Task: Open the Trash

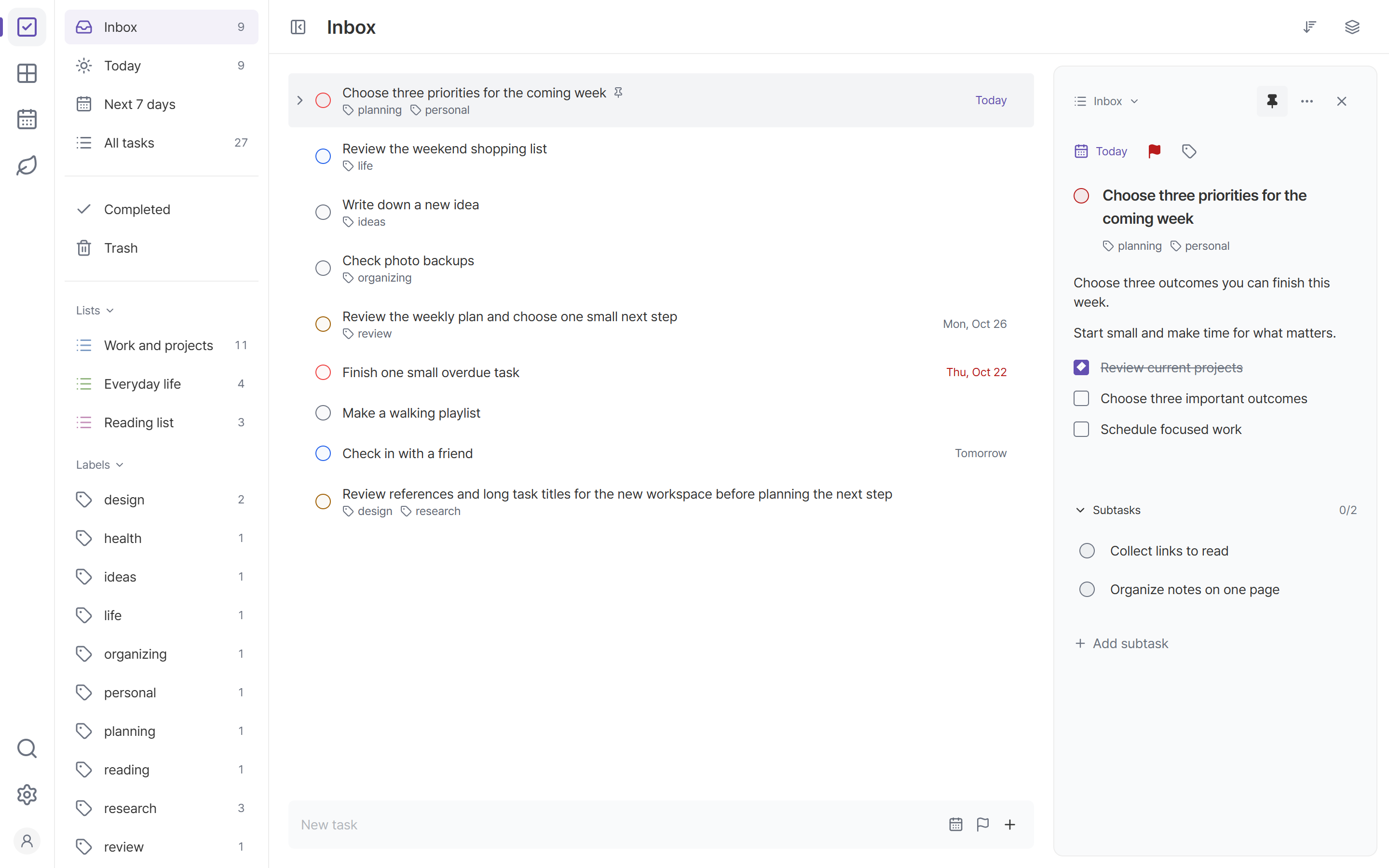Action: click(161, 248)
